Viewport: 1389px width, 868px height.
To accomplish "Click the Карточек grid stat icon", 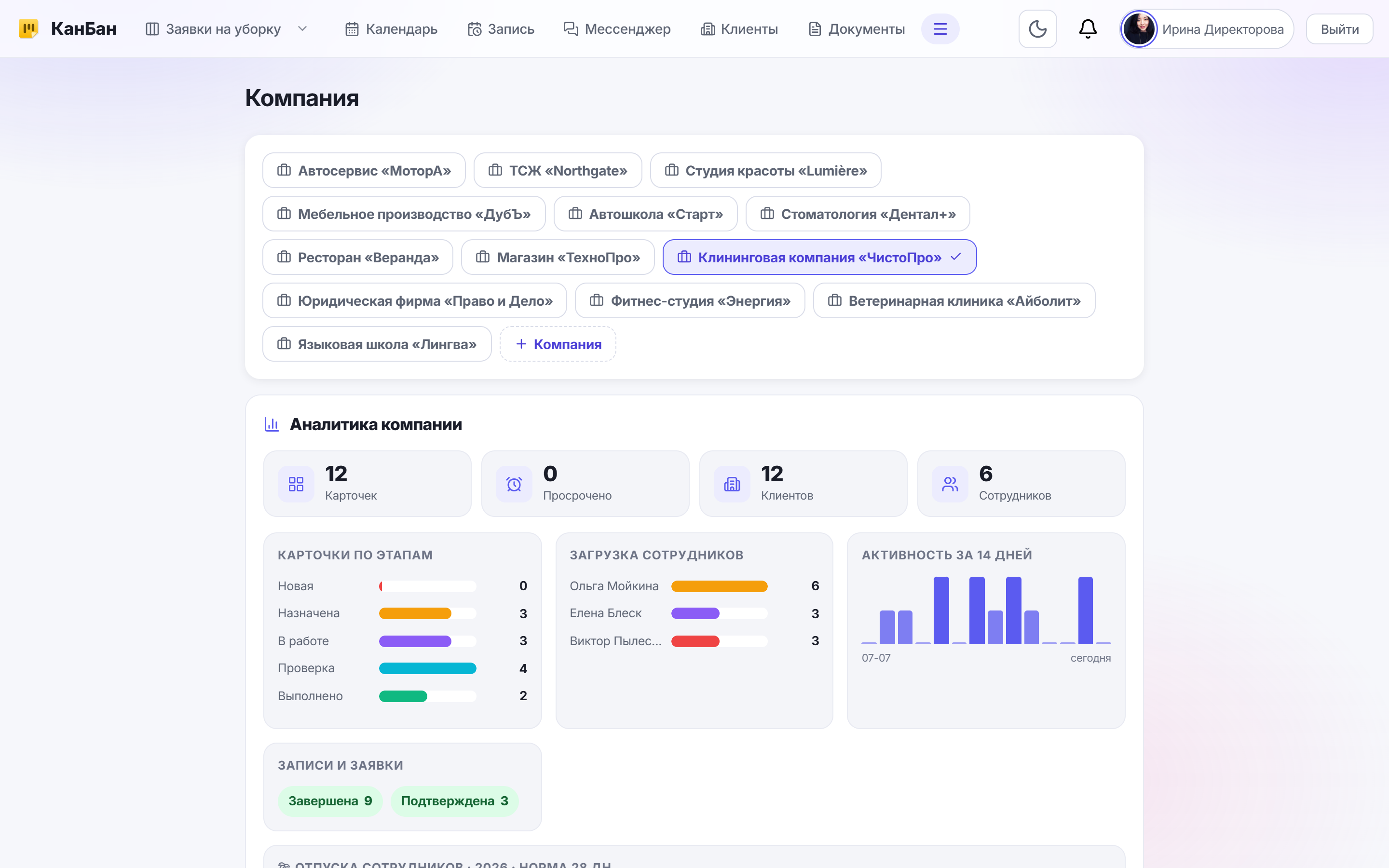I will click(296, 484).
